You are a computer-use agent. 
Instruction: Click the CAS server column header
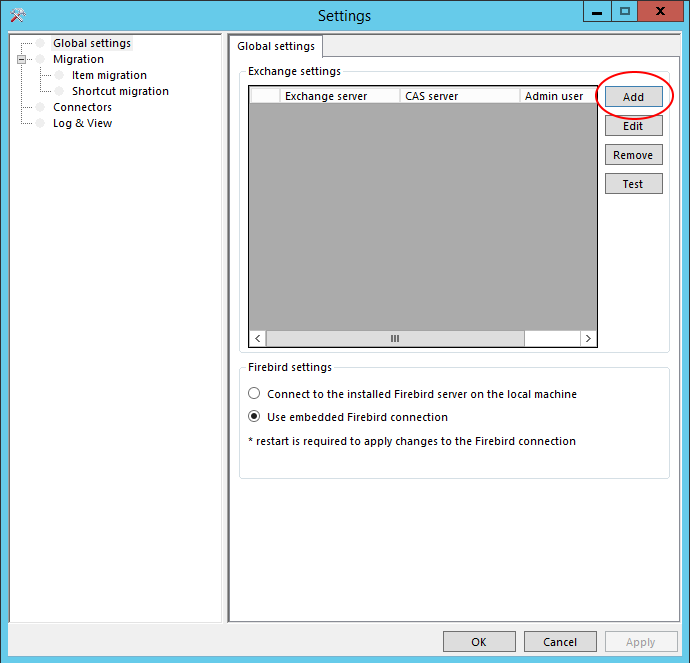[x=459, y=96]
